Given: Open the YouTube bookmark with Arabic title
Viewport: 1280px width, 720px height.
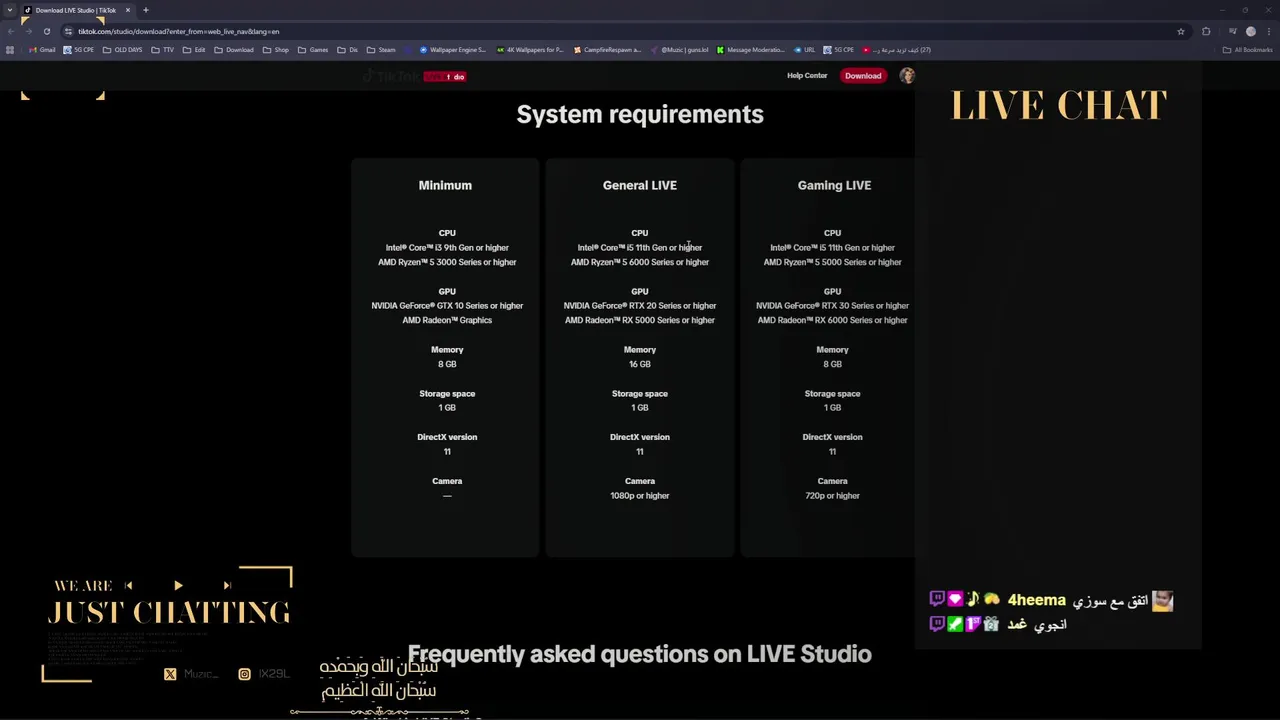Looking at the screenshot, I should click(896, 50).
